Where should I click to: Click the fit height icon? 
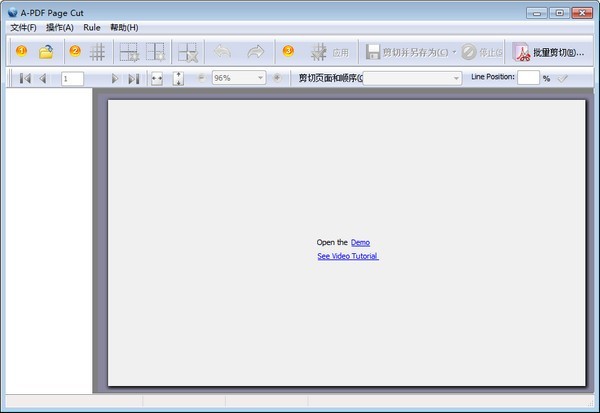tap(178, 78)
